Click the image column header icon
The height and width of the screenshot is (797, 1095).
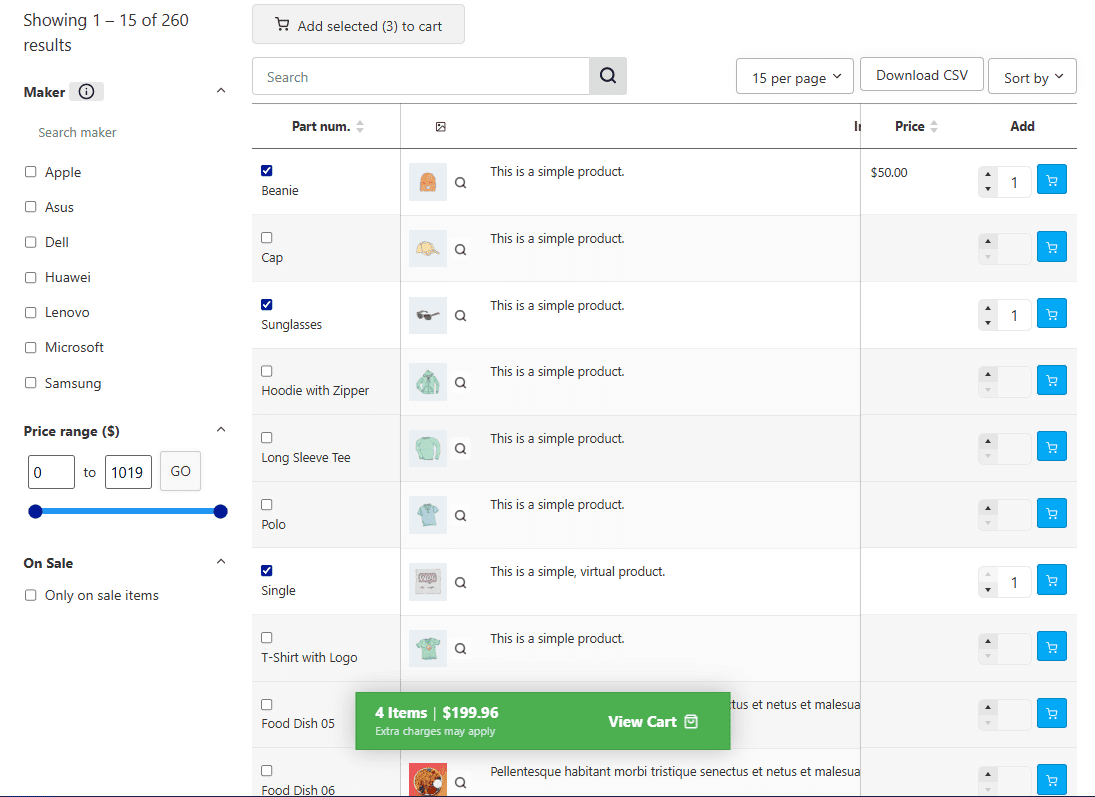click(441, 127)
